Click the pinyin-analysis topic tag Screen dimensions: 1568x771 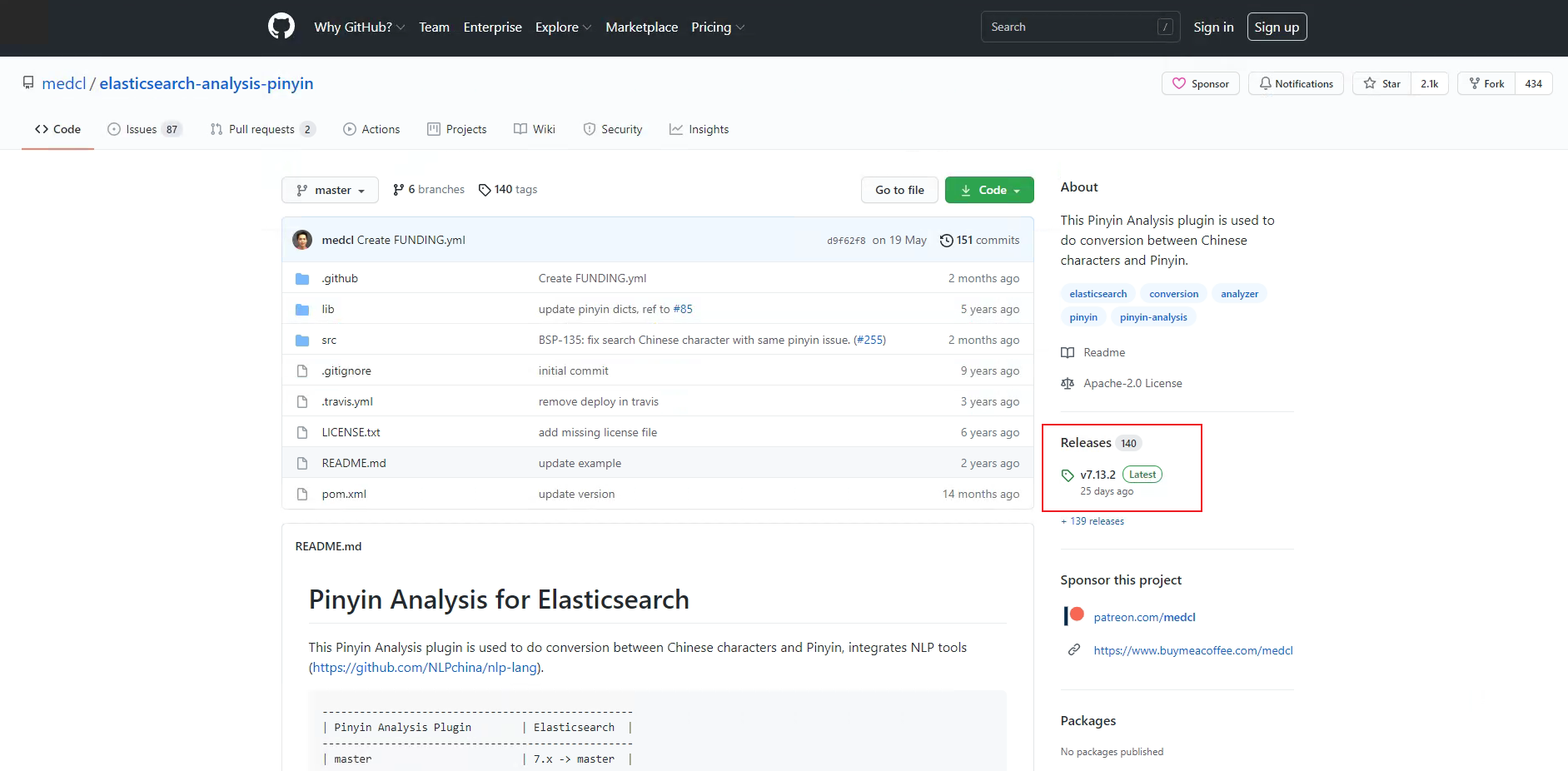pos(1153,317)
